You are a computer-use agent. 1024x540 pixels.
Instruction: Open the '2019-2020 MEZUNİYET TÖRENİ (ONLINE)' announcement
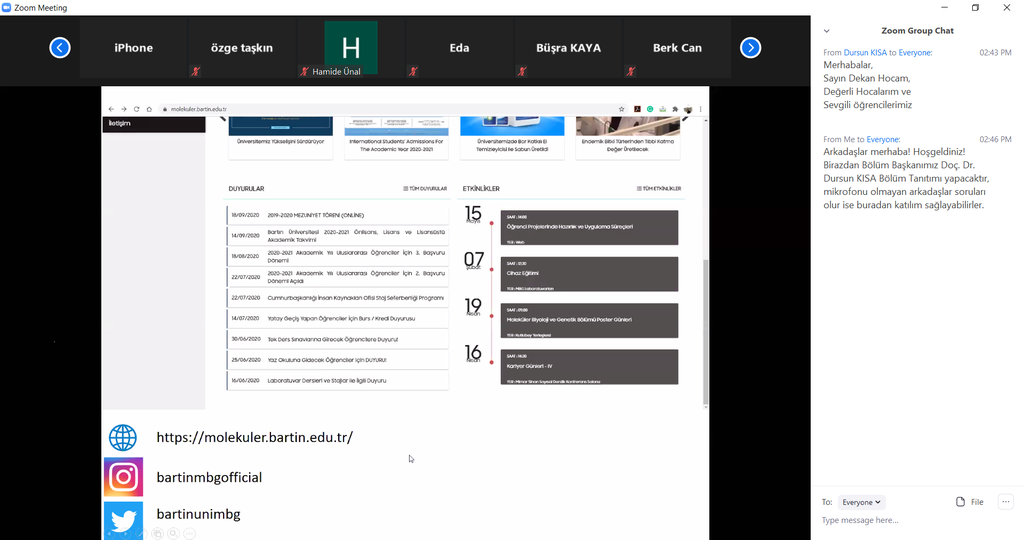(316, 215)
